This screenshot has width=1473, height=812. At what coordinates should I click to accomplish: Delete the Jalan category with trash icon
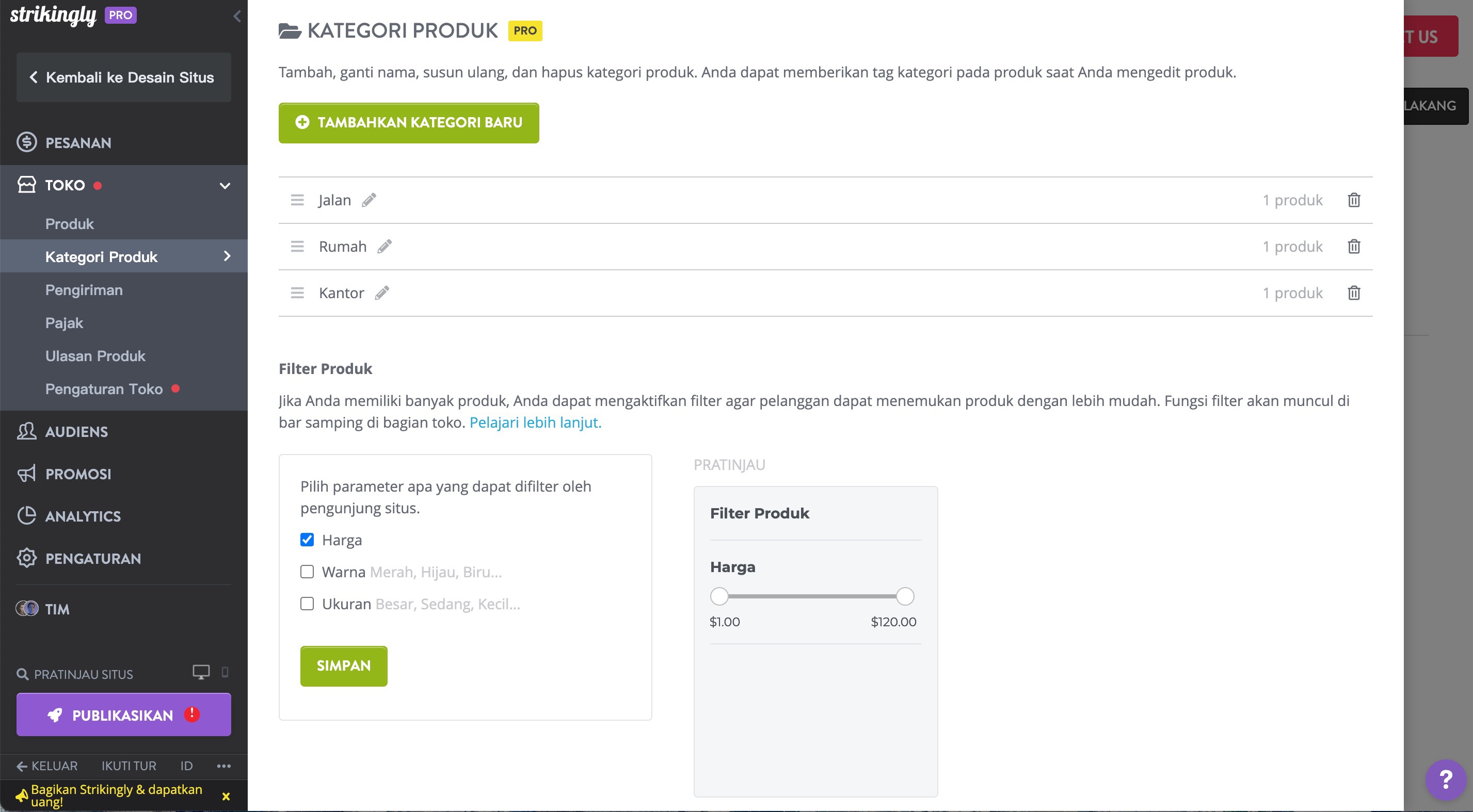click(x=1353, y=200)
